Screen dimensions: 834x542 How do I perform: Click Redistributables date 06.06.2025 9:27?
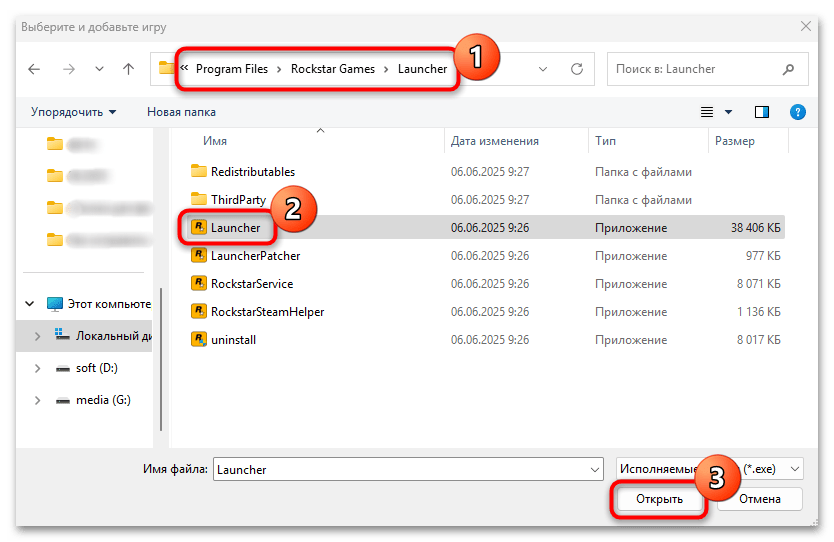[x=490, y=172]
